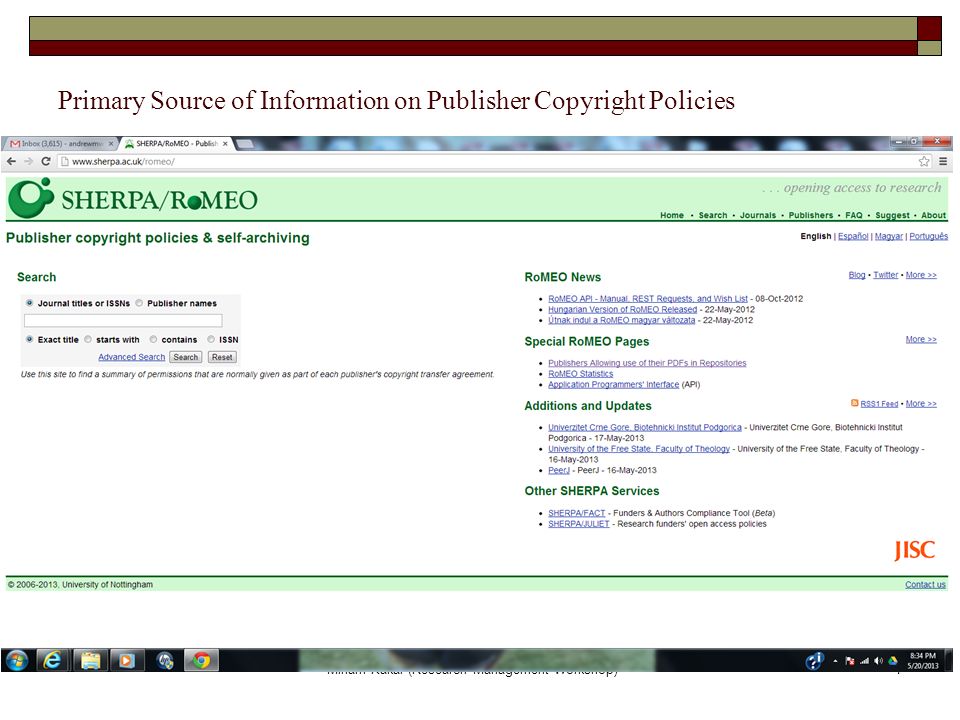This screenshot has width=960, height=720.
Task: Click the JISC logo
Action: (914, 549)
